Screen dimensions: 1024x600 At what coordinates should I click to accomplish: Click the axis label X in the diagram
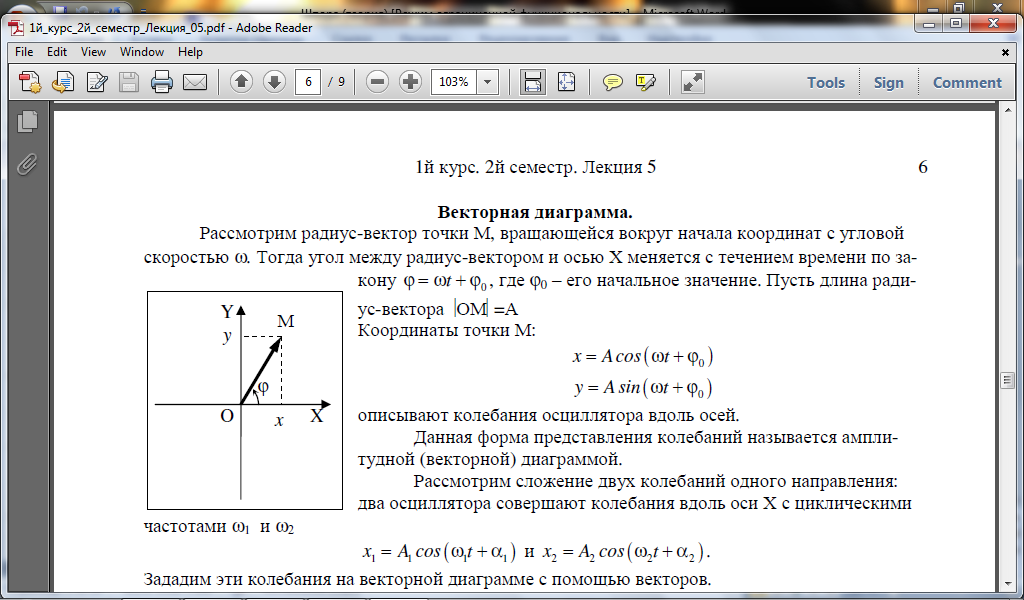coord(317,416)
